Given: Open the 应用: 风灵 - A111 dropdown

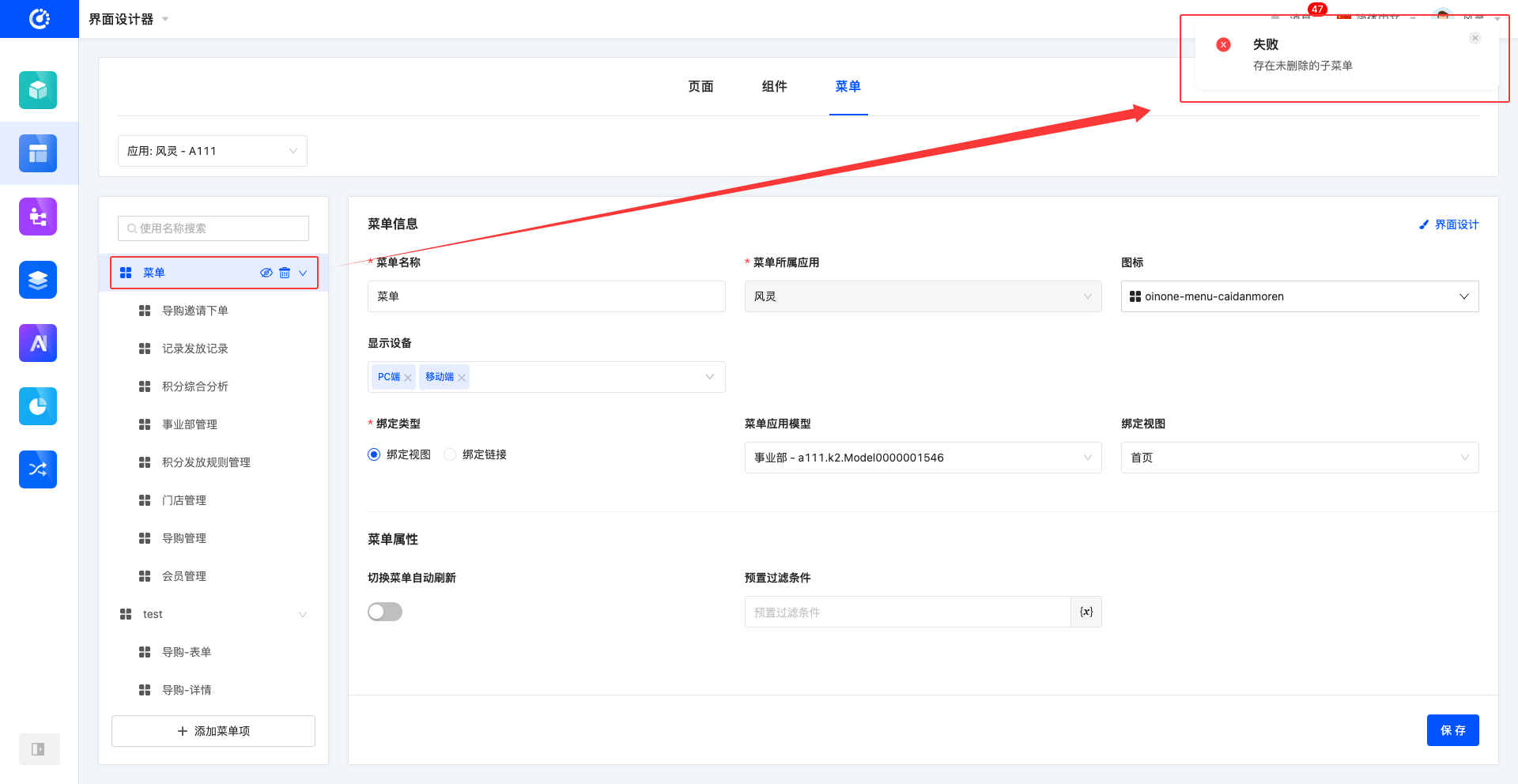Looking at the screenshot, I should coord(212,151).
